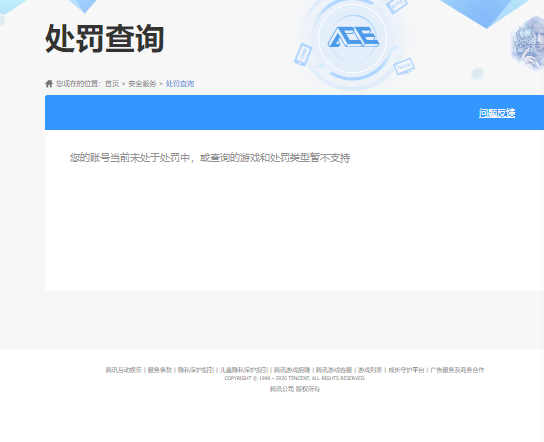The height and width of the screenshot is (442, 544).
Task: Open 服务条款 footer link
Action: click(x=160, y=370)
